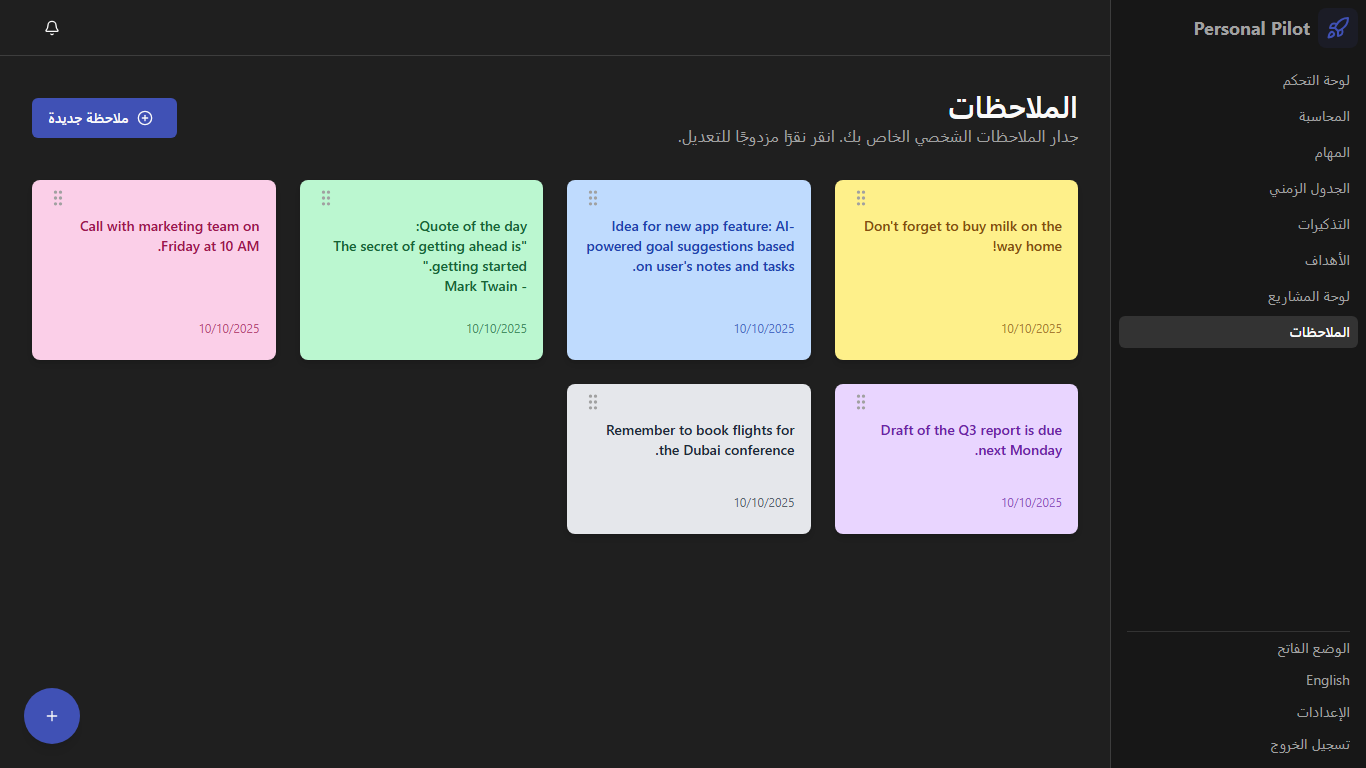This screenshot has height=768, width=1366.
Task: Click the notification bell icon
Action: click(x=52, y=28)
